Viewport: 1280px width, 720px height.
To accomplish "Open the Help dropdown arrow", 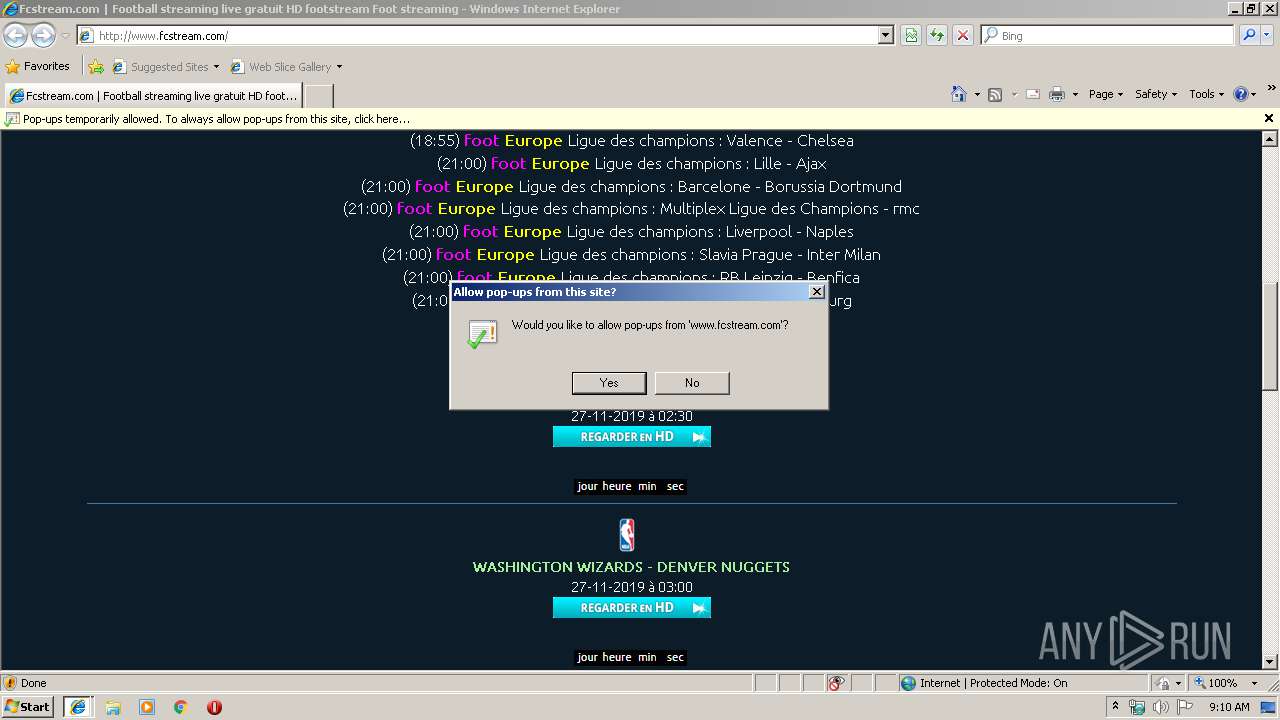I will tap(1253, 94).
